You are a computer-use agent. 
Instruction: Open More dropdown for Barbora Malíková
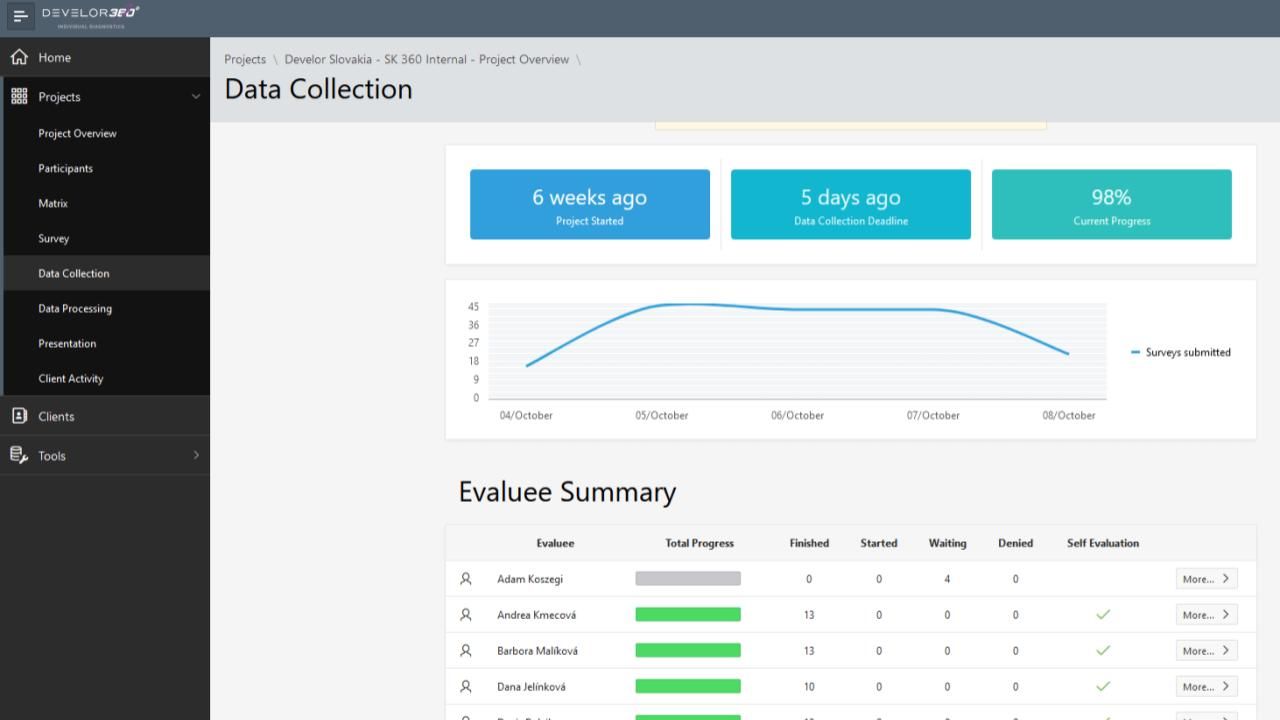pyautogui.click(x=1206, y=651)
